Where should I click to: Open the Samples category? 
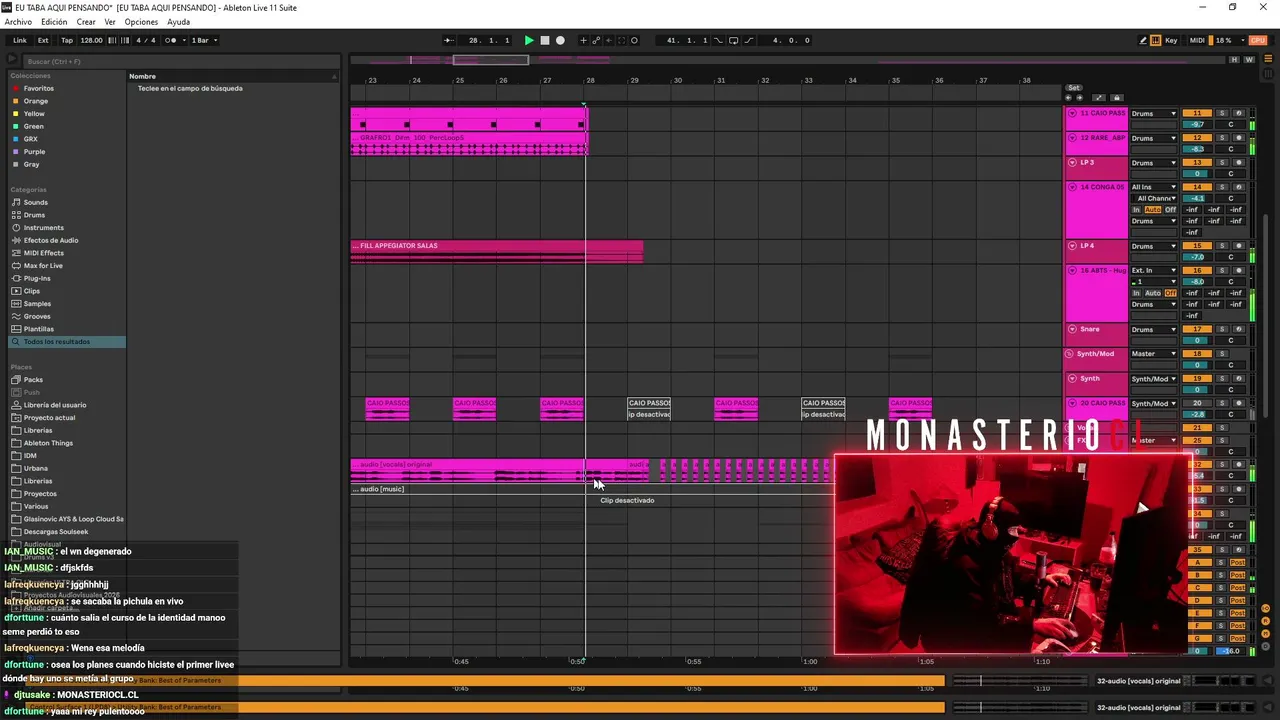pyautogui.click(x=37, y=304)
